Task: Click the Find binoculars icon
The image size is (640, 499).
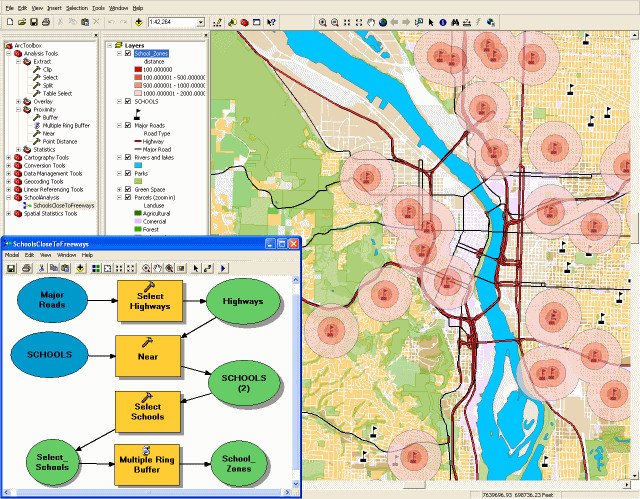Action: [455, 21]
